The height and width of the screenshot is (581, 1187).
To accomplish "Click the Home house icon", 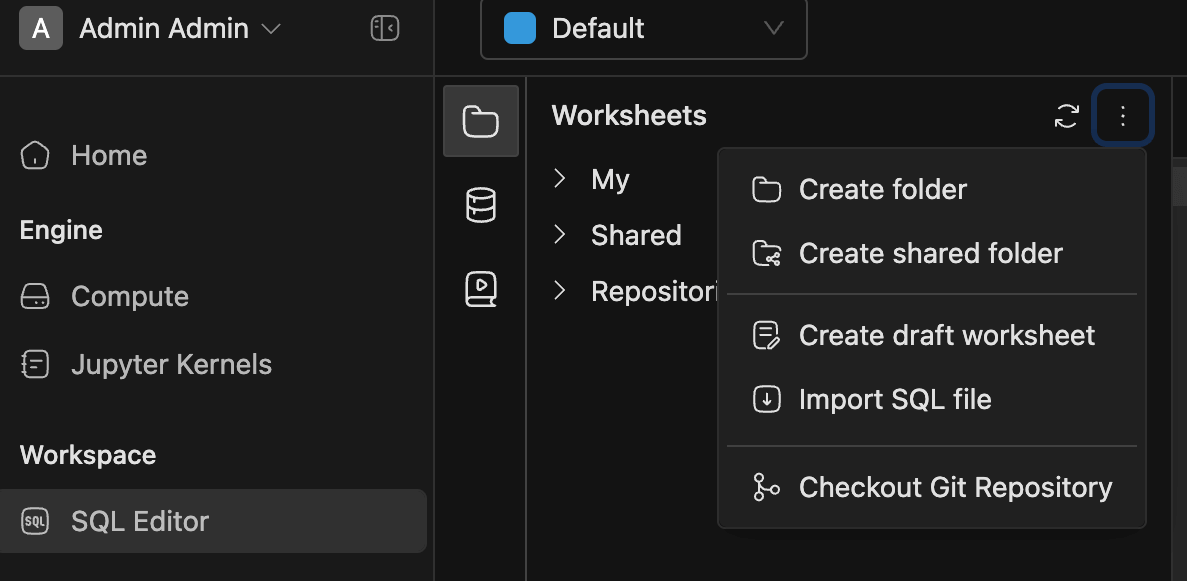I will (x=35, y=155).
